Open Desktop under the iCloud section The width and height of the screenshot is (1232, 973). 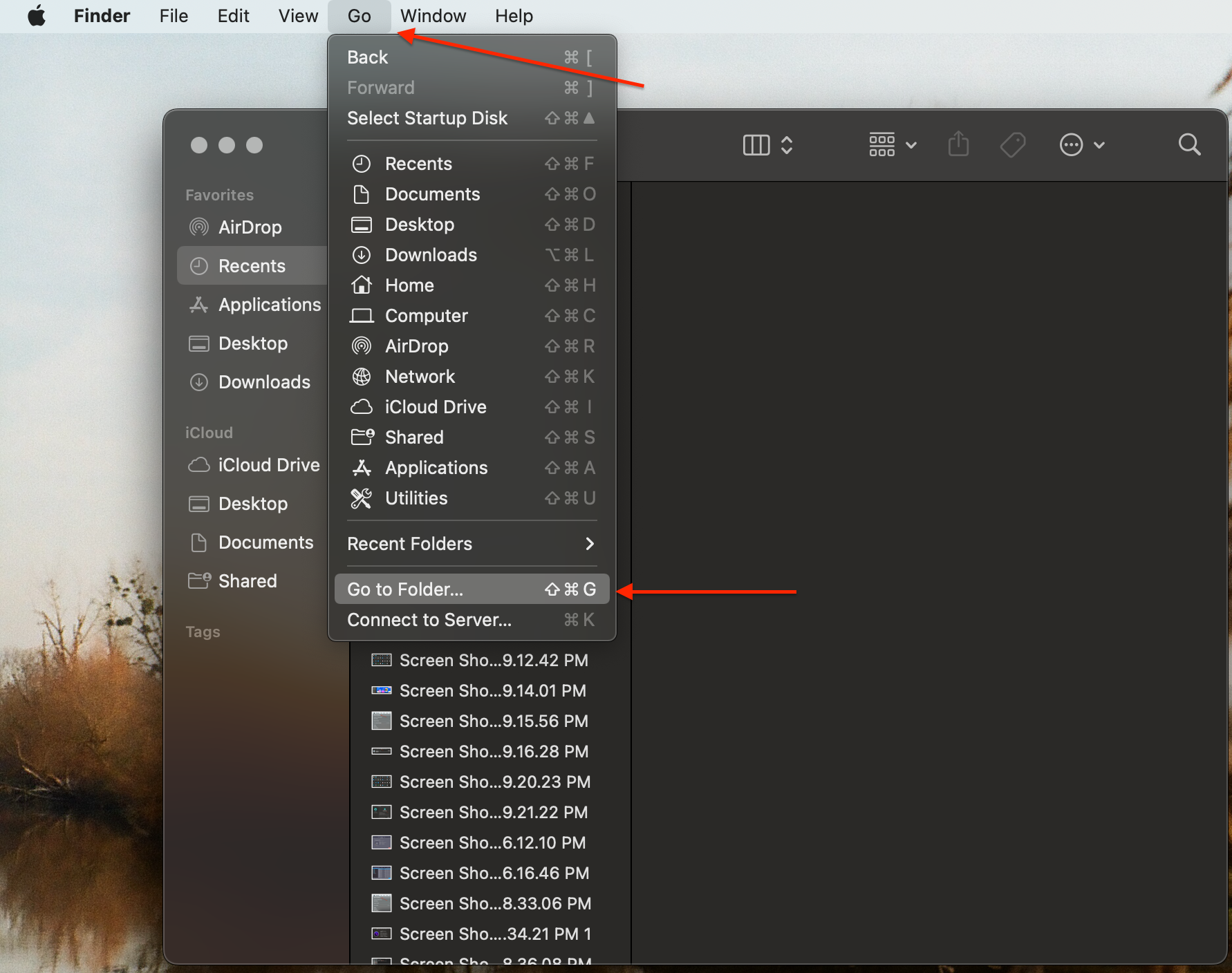click(x=252, y=504)
